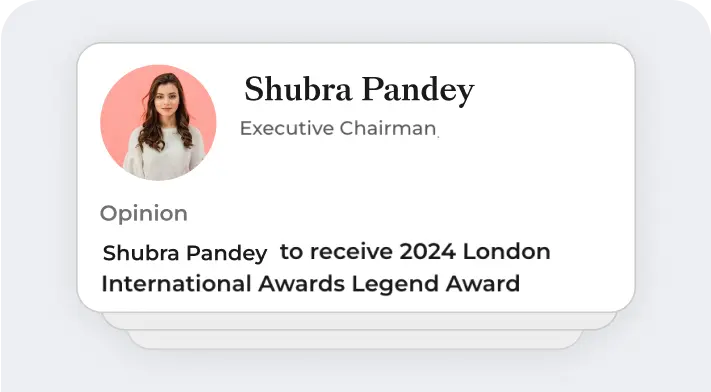Open the London International Awards headline
Viewport: 711px width, 392px height.
click(x=326, y=268)
